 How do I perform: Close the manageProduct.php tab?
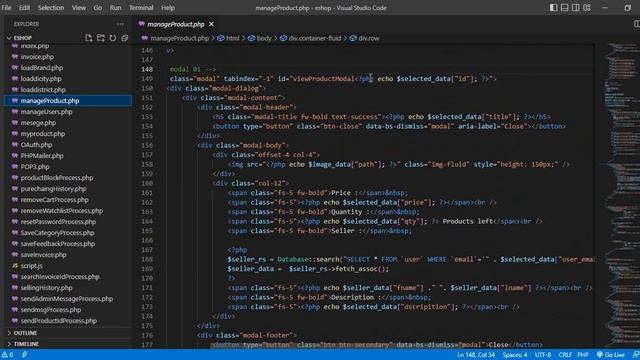[x=211, y=24]
